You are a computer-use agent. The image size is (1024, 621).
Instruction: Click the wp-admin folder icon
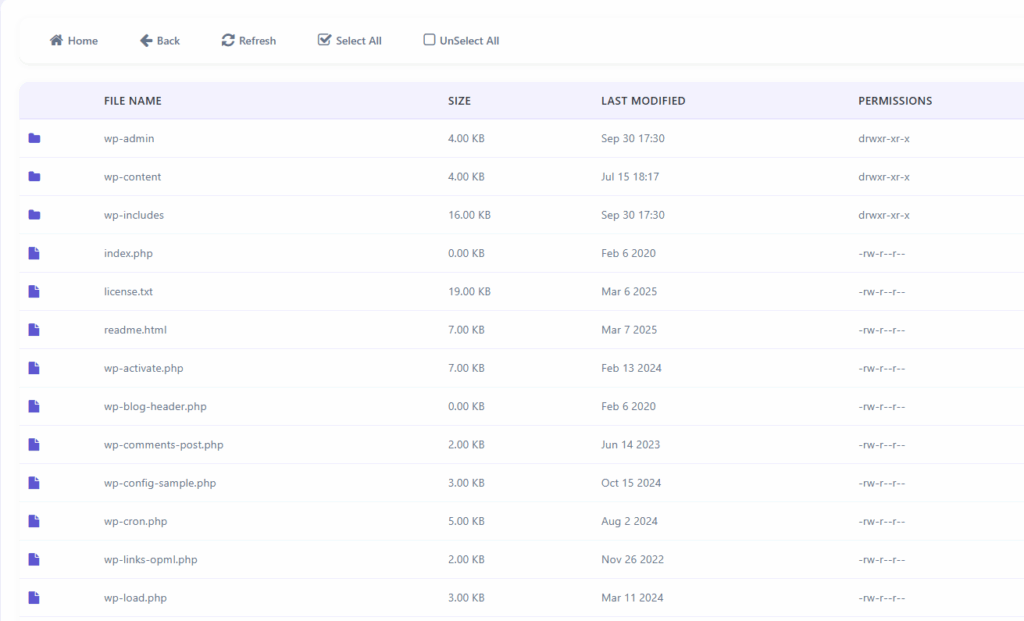coord(34,139)
